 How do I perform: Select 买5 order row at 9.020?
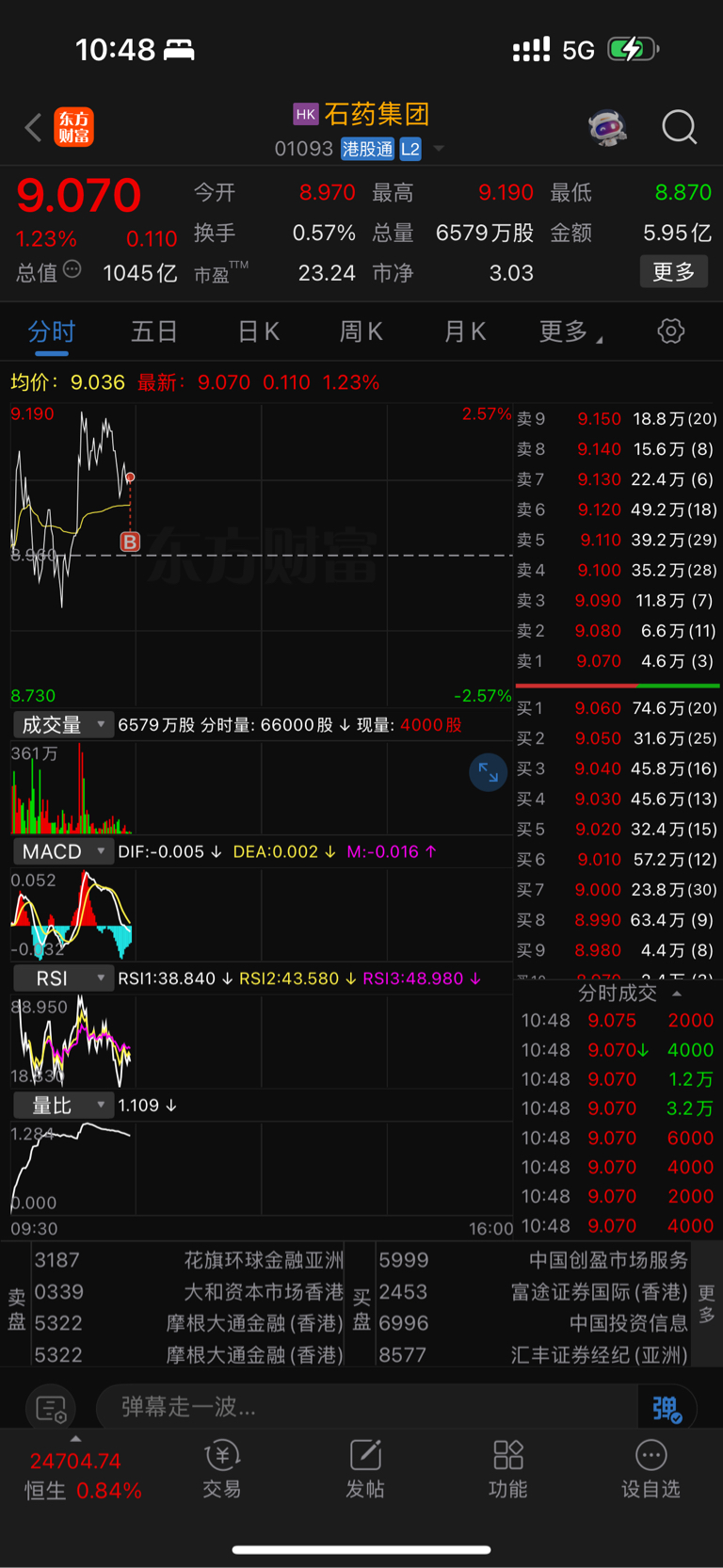pyautogui.click(x=617, y=830)
